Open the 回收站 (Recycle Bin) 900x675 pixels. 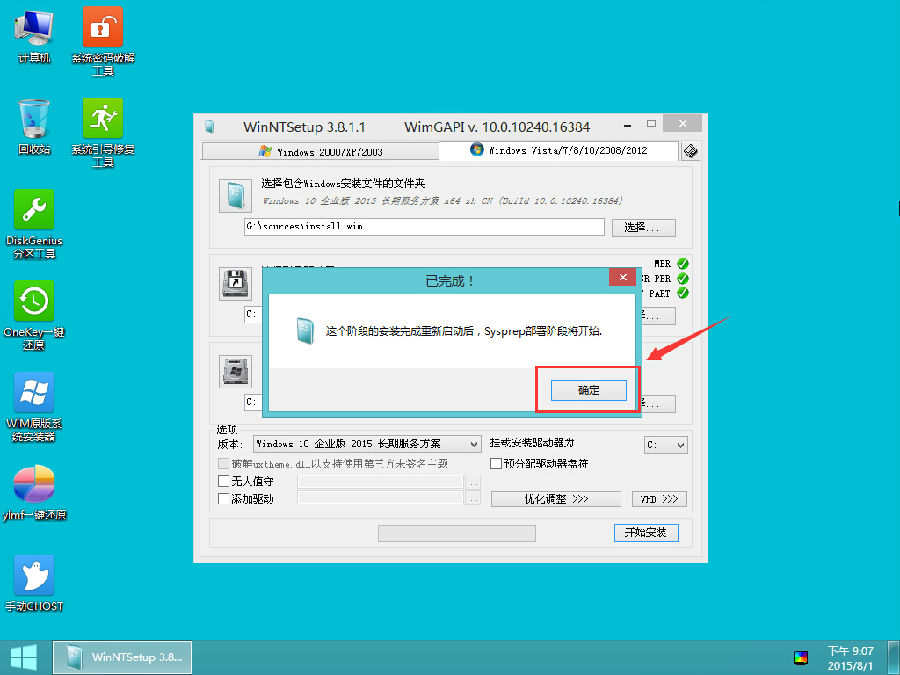pyautogui.click(x=33, y=120)
